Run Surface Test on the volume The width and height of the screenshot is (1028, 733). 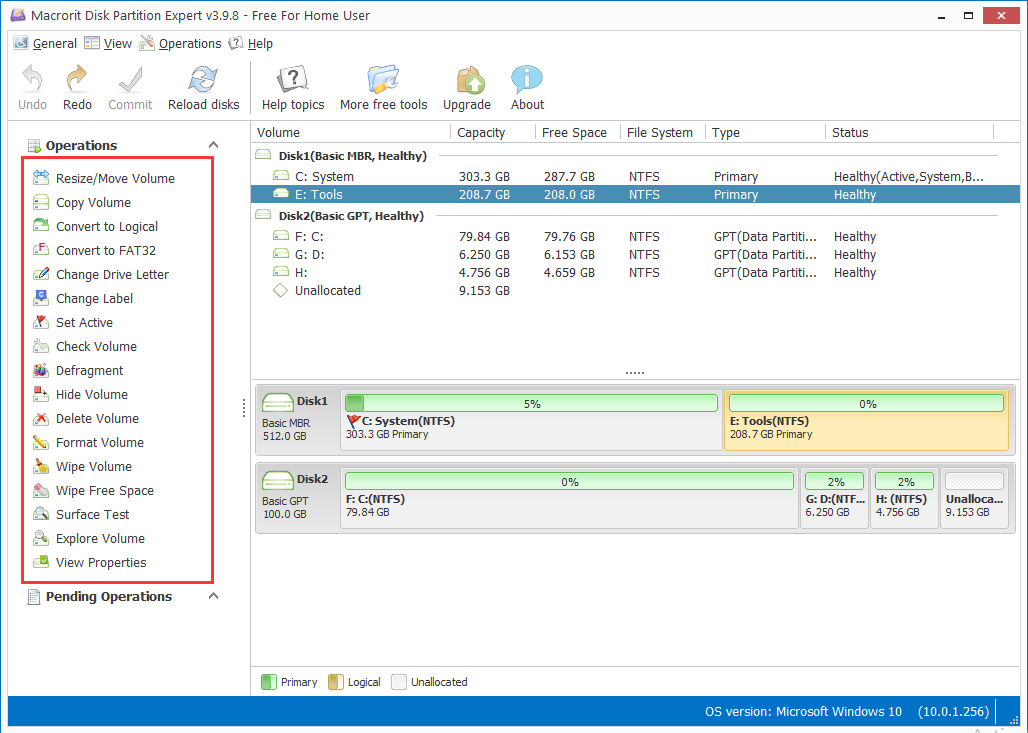click(92, 514)
